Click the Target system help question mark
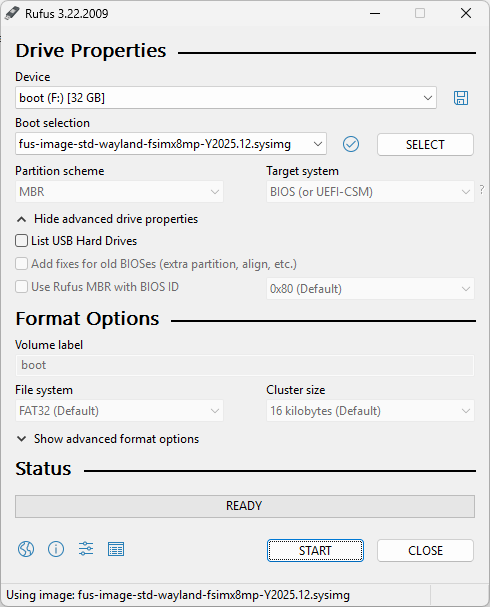The height and width of the screenshot is (607, 490). click(481, 190)
